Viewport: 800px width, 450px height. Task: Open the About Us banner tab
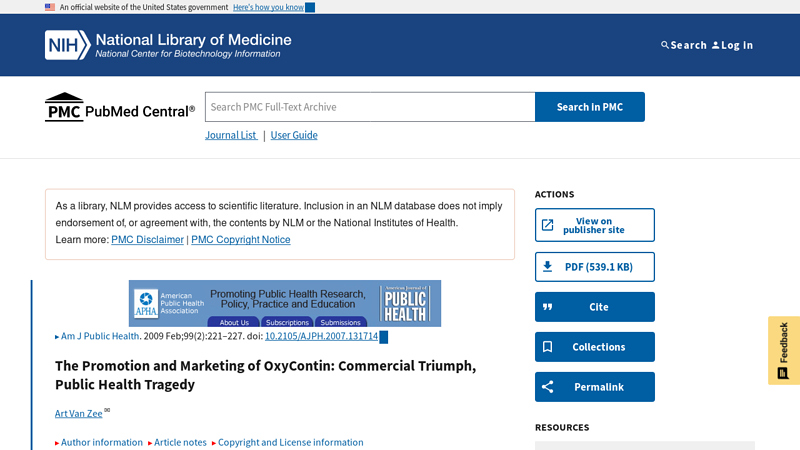click(x=234, y=322)
